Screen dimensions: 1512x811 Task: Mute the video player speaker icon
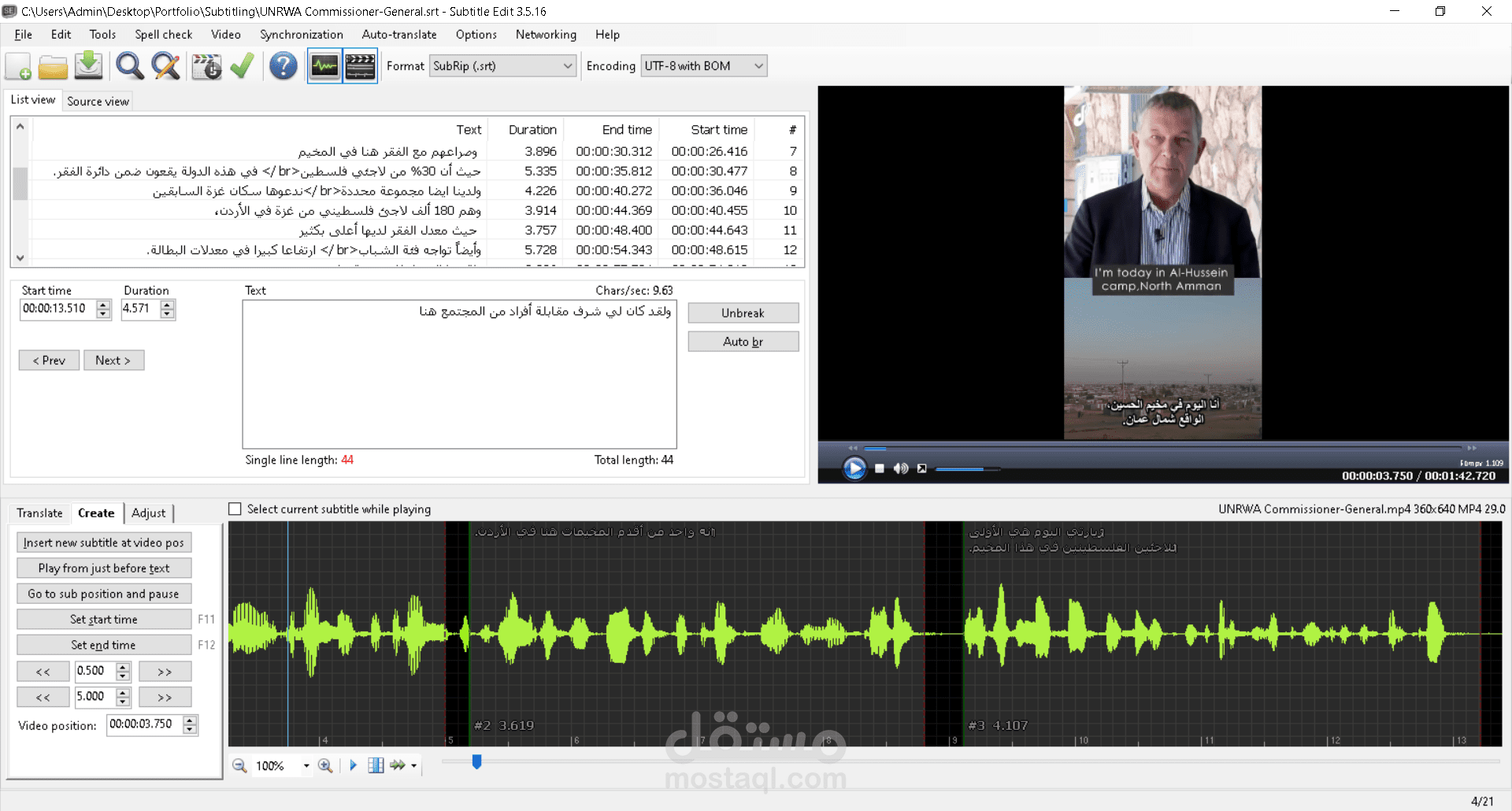[901, 468]
